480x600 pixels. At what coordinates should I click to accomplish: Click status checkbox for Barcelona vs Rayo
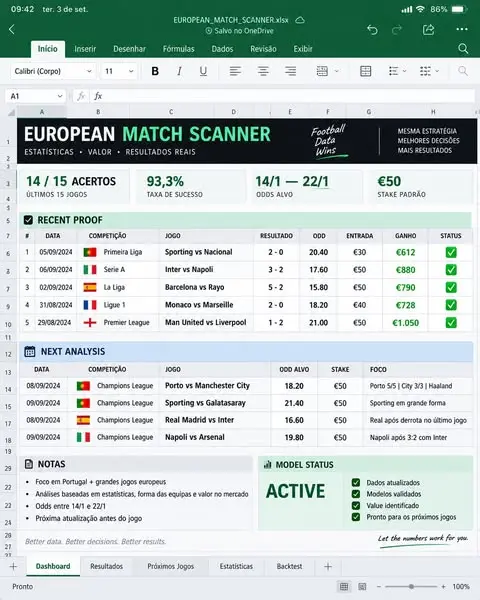click(x=451, y=287)
